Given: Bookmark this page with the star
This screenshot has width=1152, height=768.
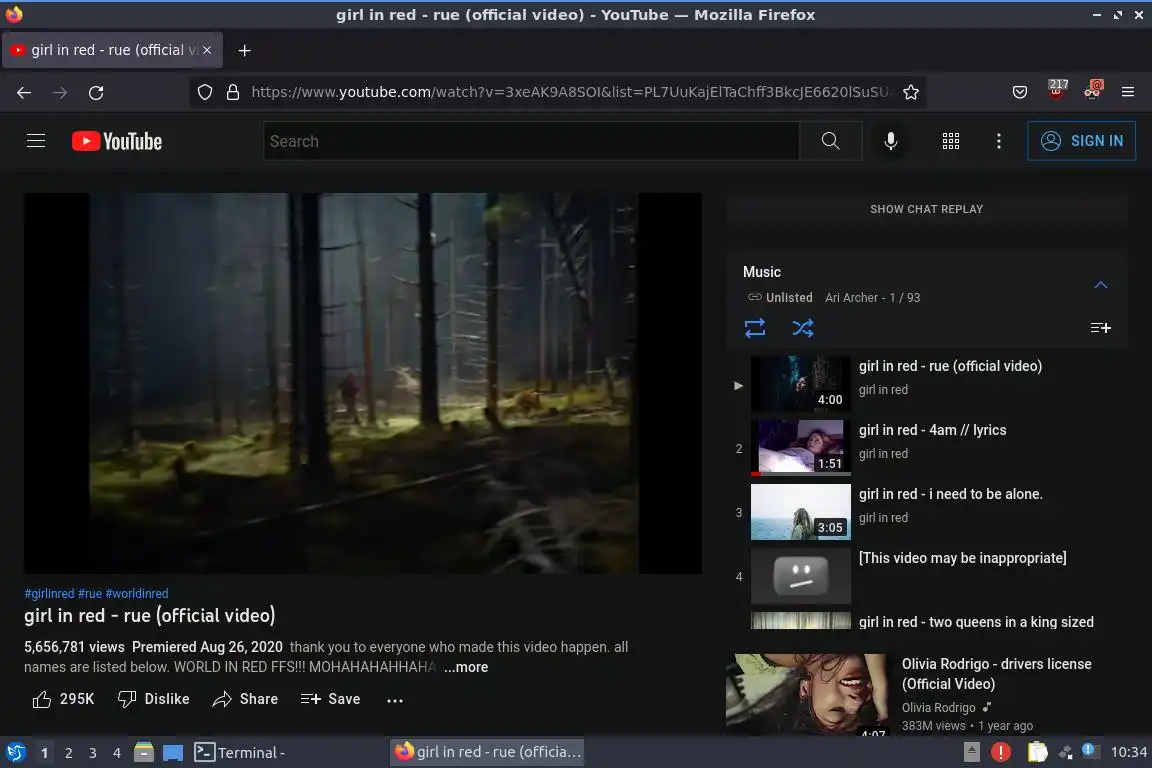Looking at the screenshot, I should click(910, 93).
